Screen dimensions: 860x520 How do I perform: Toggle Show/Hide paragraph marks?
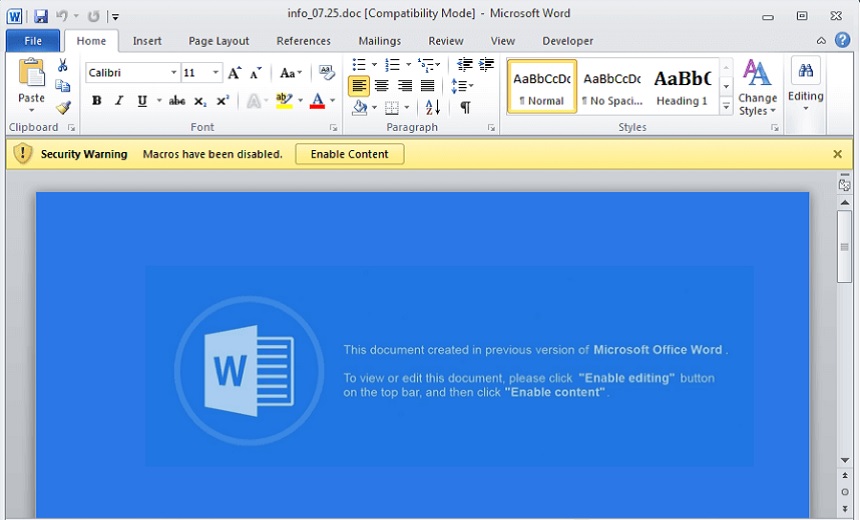pyautogui.click(x=465, y=107)
